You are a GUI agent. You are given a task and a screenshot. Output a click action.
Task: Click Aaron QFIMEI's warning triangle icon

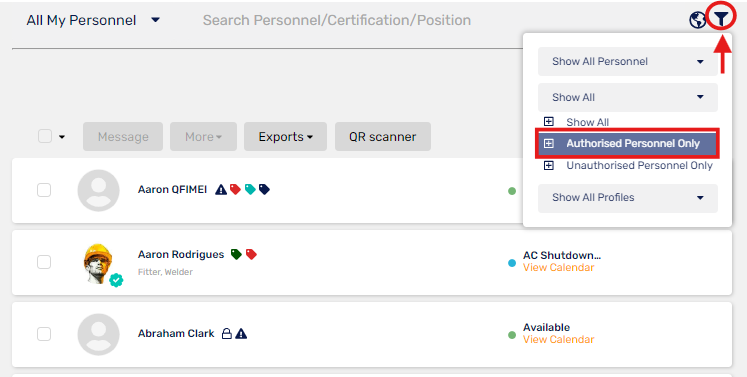(x=221, y=190)
